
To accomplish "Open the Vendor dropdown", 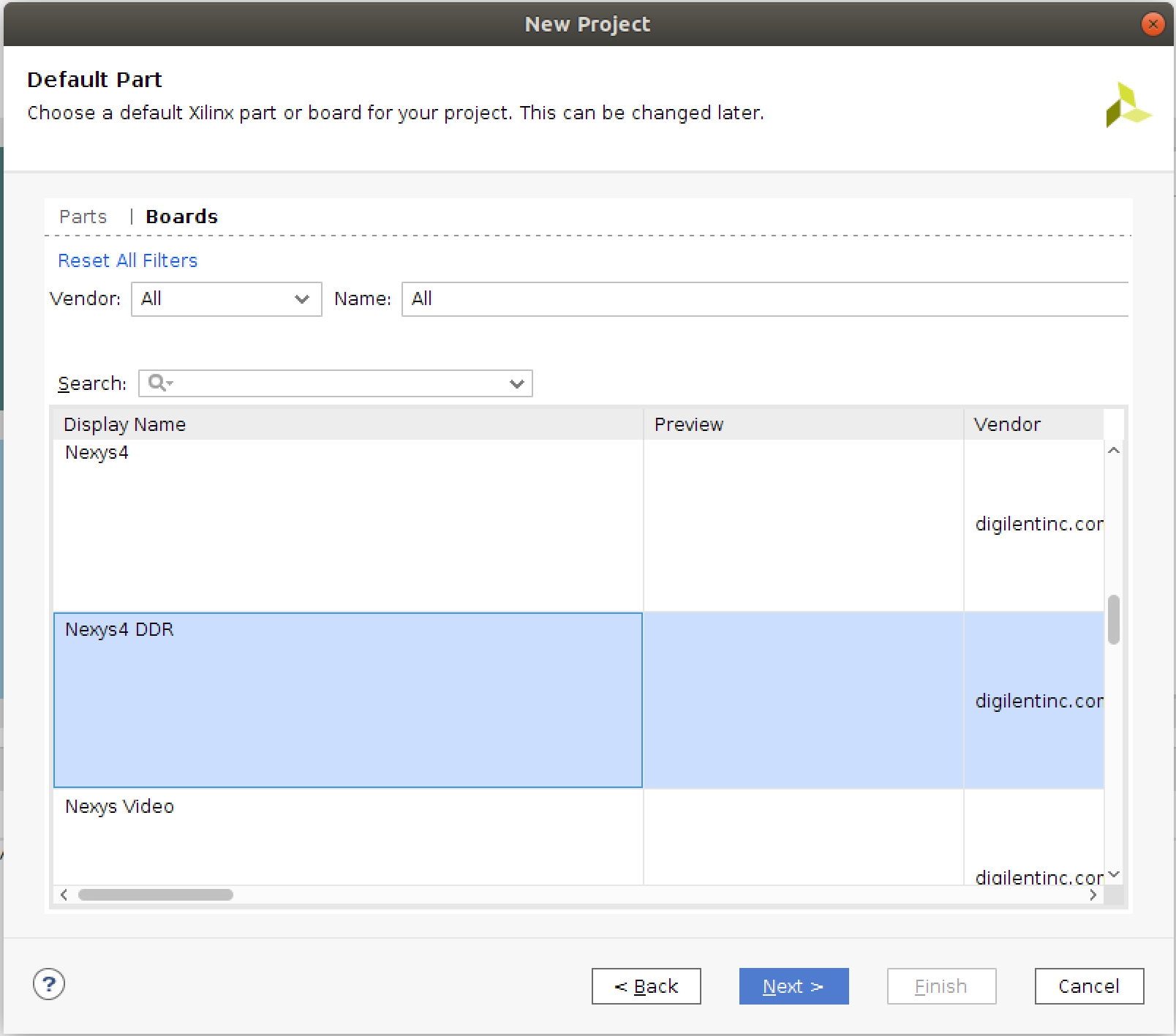I will coord(226,299).
